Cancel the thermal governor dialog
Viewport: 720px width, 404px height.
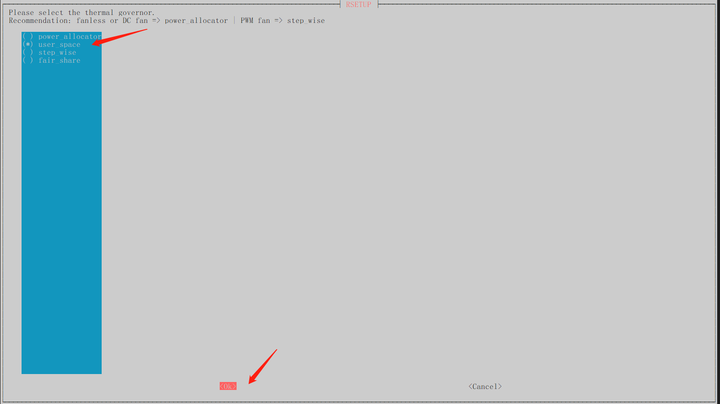(x=485, y=387)
